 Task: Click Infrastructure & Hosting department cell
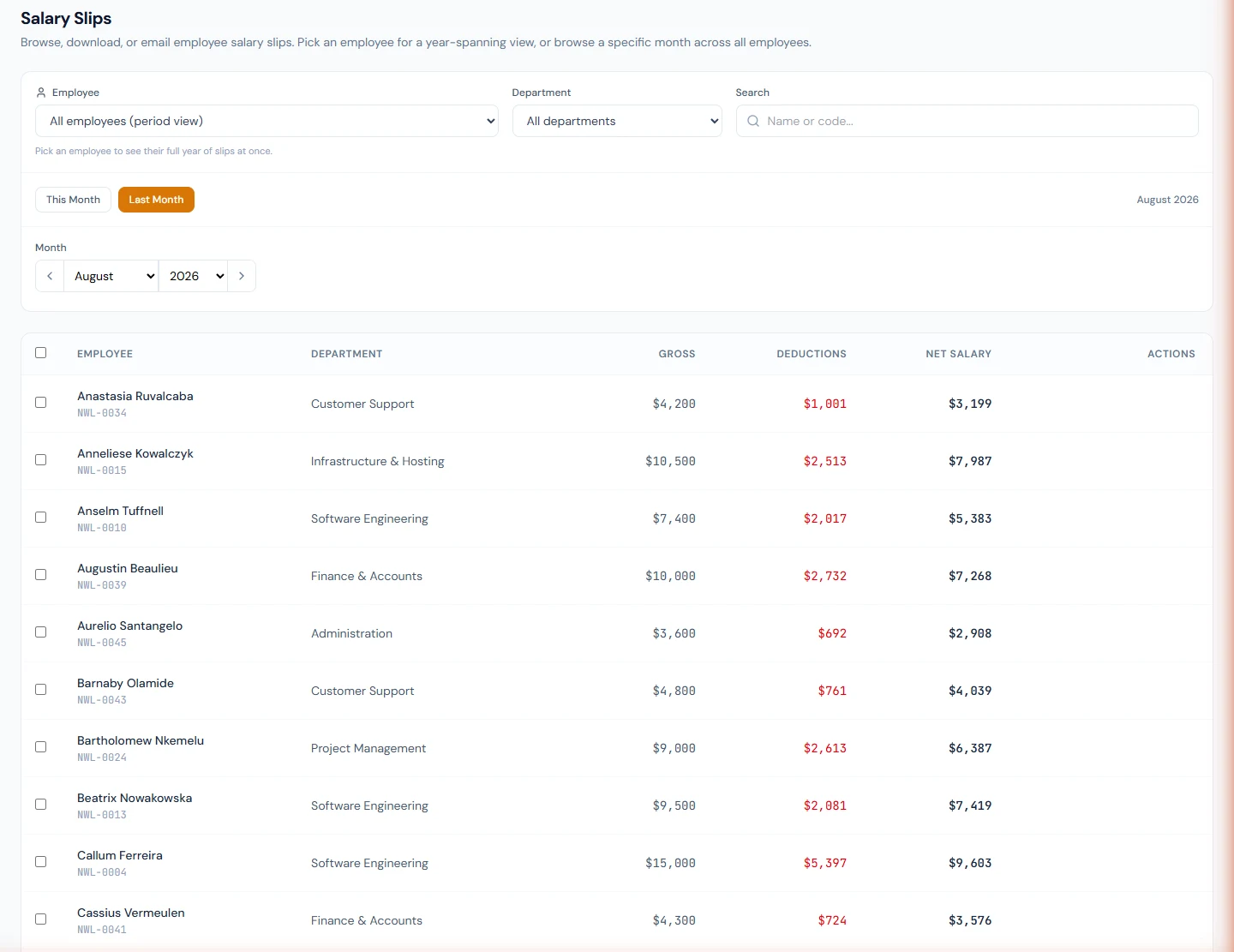[x=378, y=461]
